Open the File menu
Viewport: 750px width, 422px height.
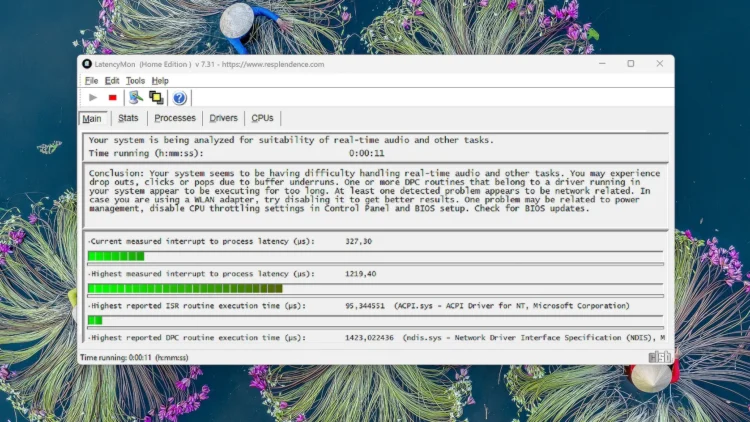point(91,81)
